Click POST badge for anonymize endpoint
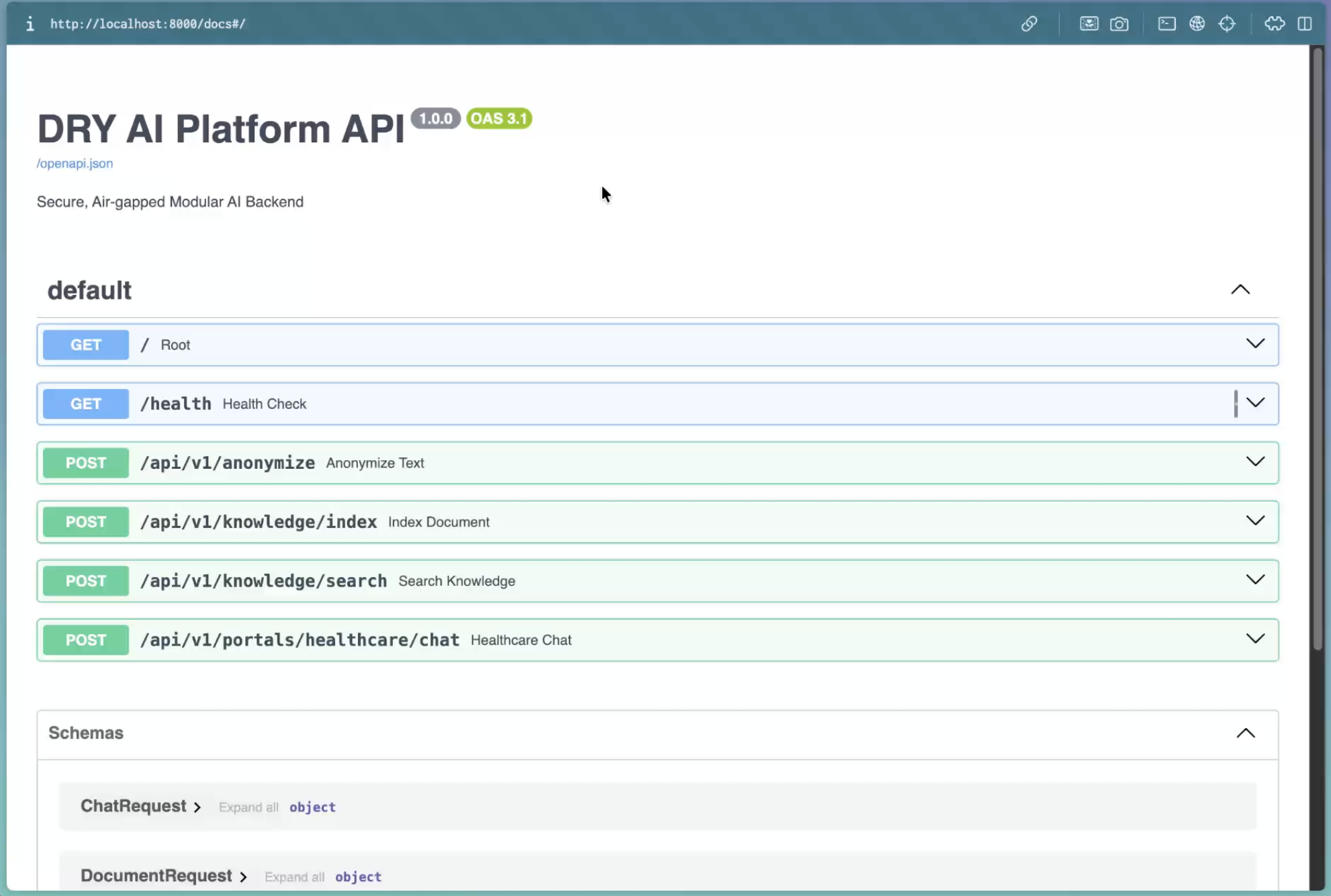 [x=86, y=463]
